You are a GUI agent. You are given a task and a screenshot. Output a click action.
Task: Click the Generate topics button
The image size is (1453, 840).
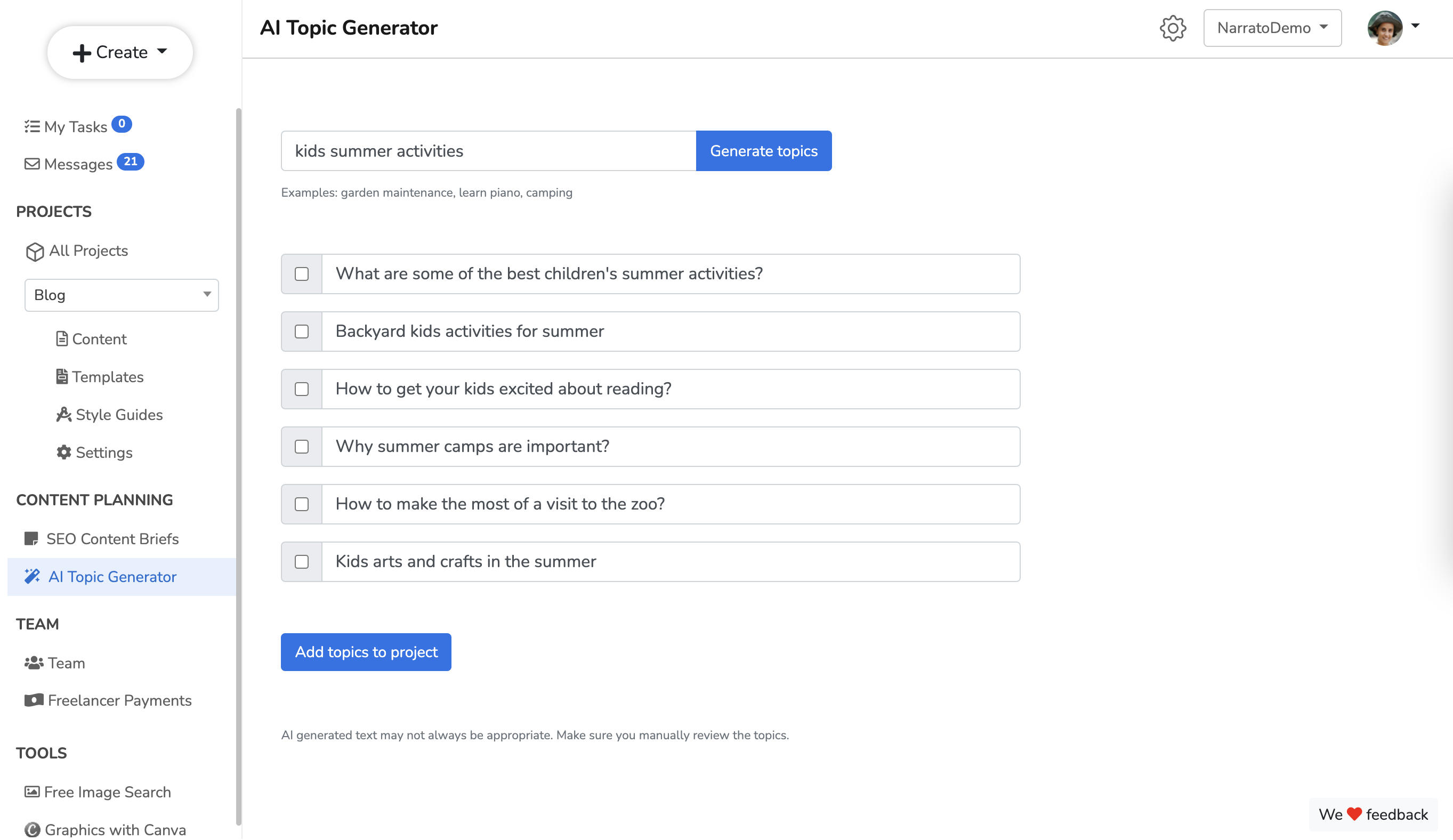763,151
